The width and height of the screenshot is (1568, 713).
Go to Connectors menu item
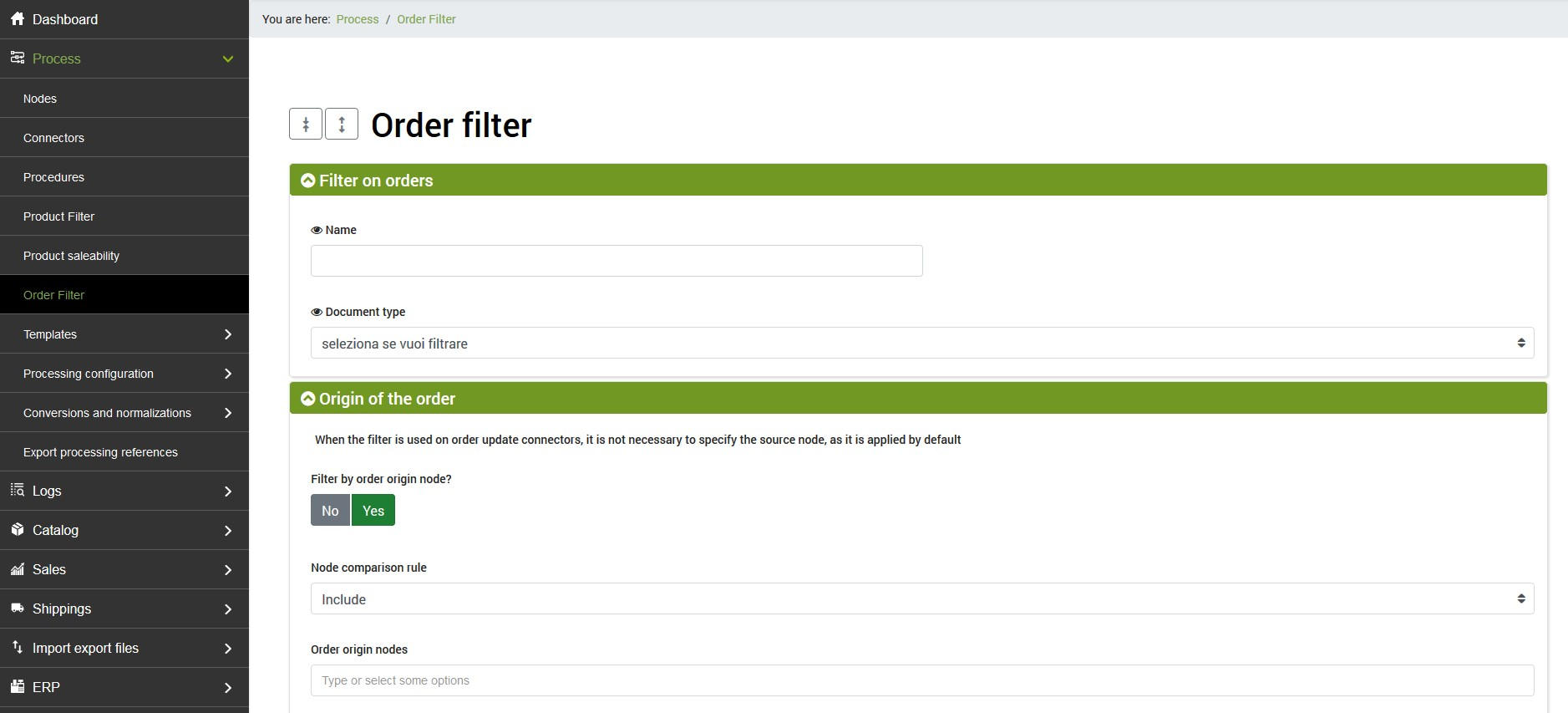click(x=53, y=138)
